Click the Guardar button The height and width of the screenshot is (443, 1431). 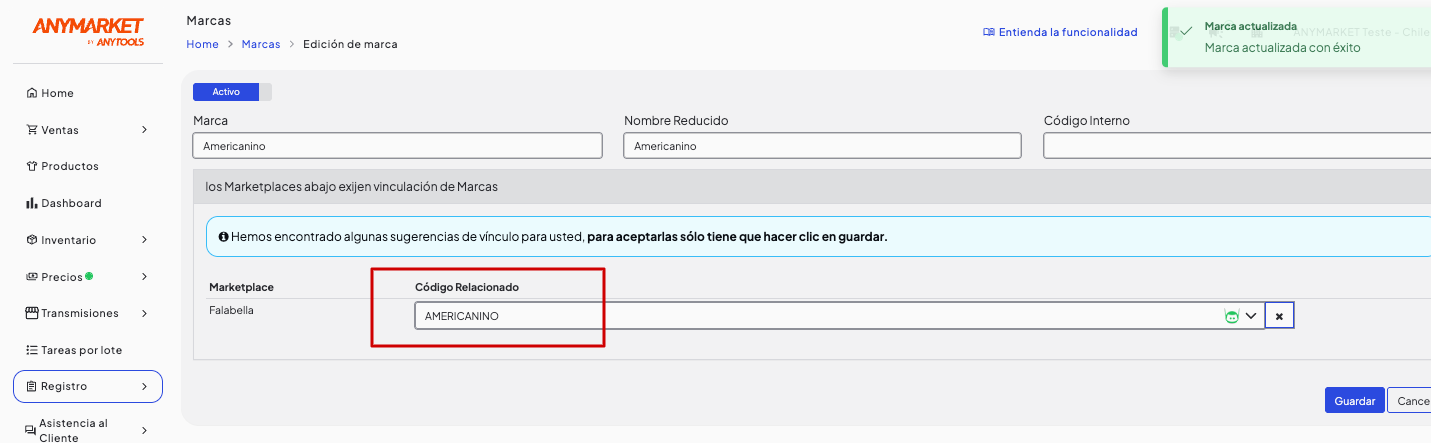1355,400
